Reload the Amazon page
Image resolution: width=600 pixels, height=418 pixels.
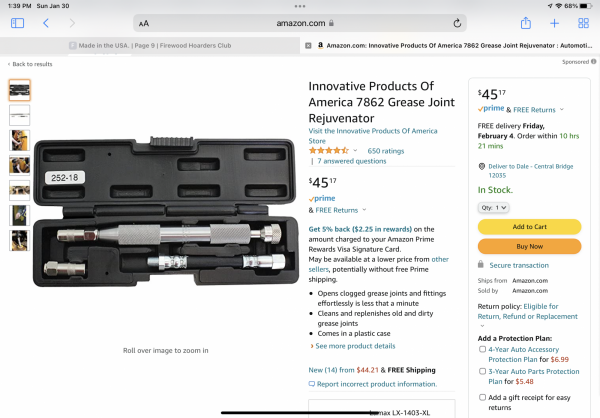click(x=457, y=23)
